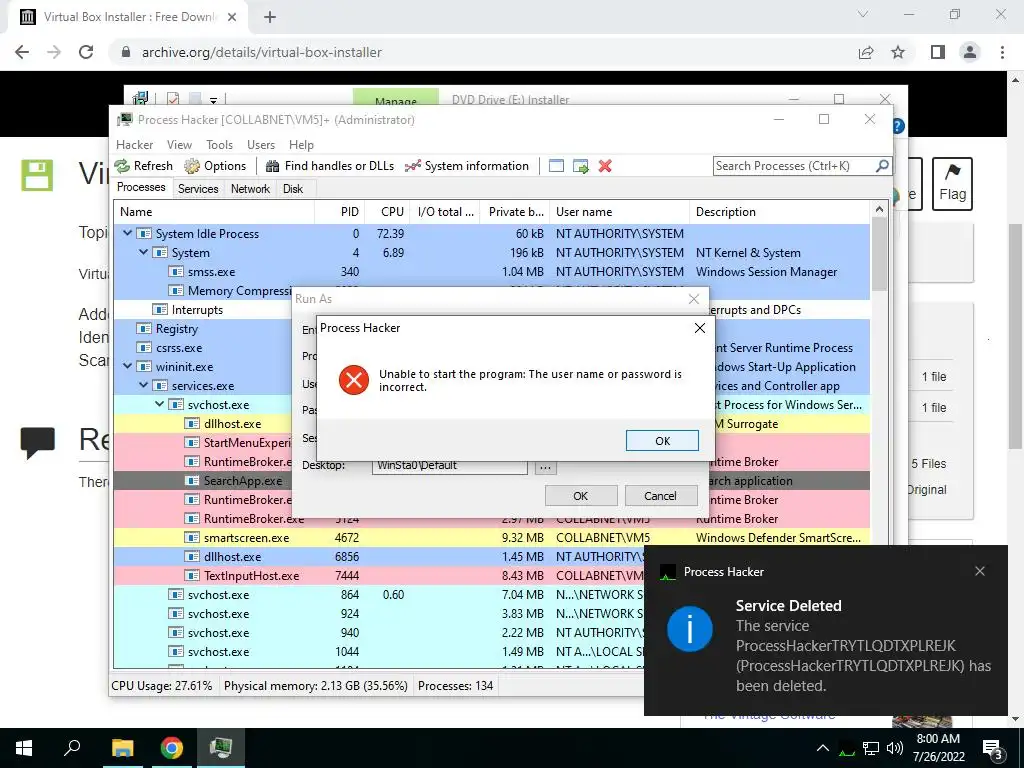Collapse the services.exe tree node

(143, 385)
